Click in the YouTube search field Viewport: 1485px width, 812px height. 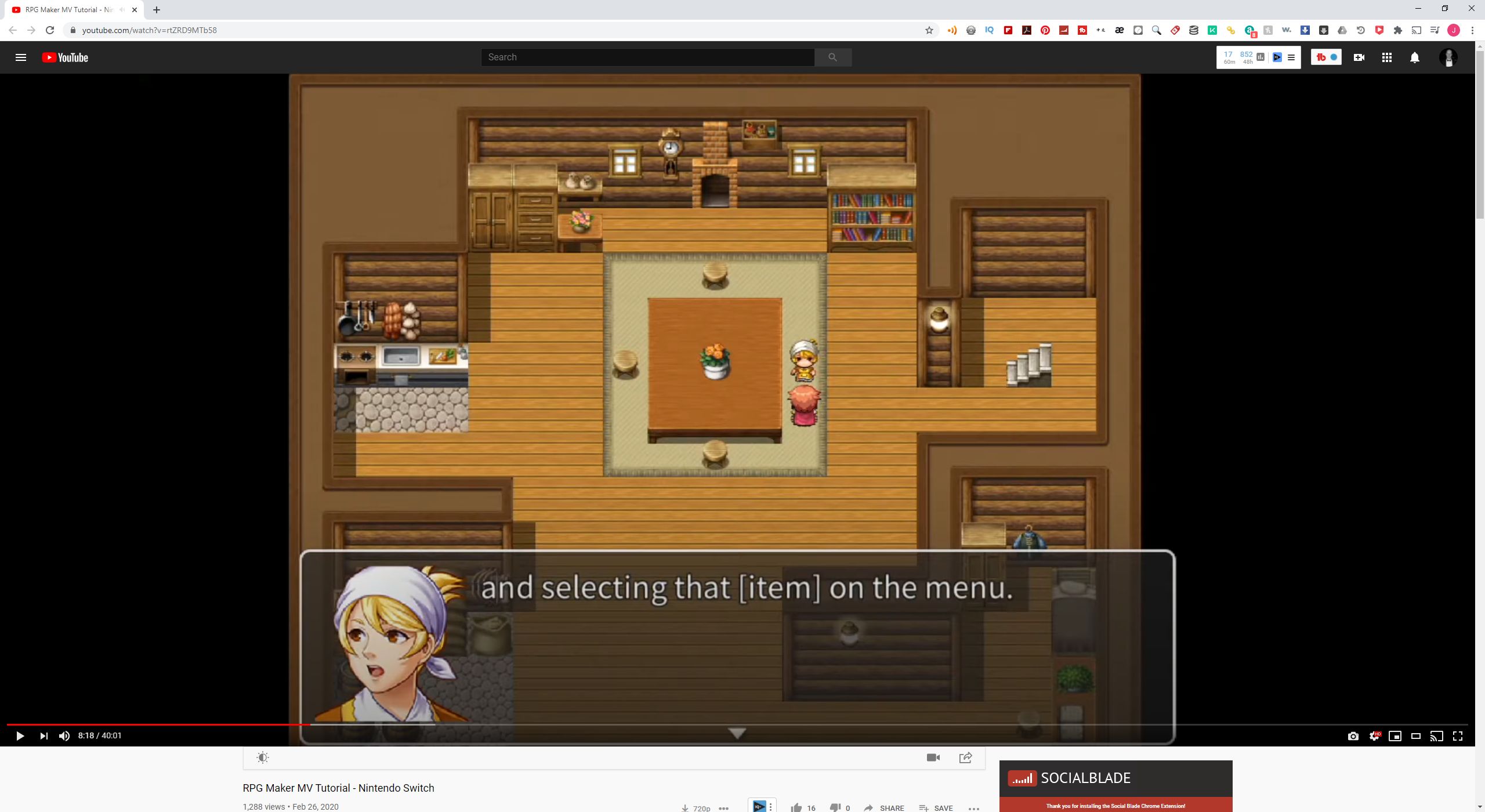click(x=647, y=57)
